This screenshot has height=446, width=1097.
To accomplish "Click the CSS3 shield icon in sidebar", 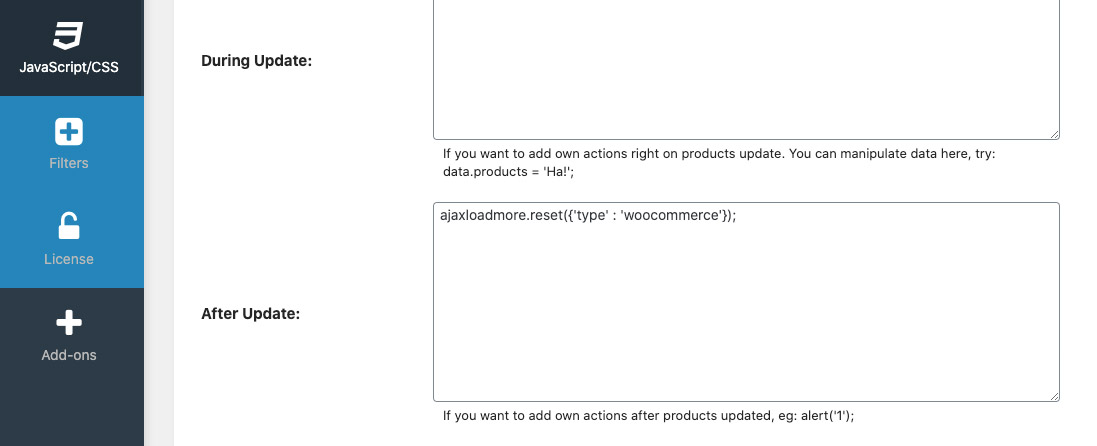I will coord(68,36).
